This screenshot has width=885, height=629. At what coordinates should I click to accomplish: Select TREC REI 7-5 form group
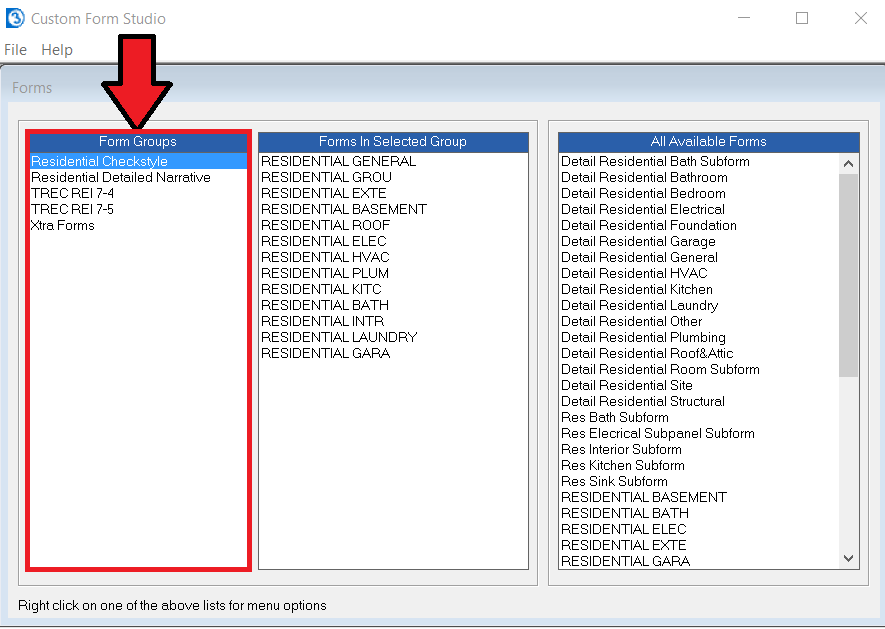(138, 209)
